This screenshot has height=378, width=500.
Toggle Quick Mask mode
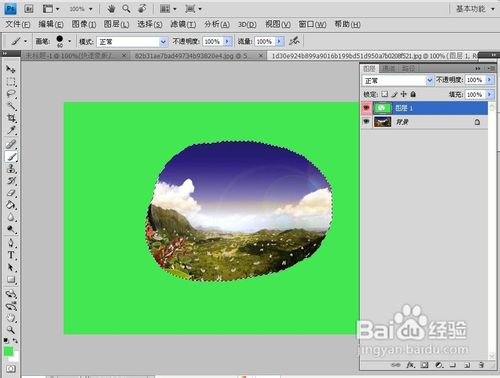tap(11, 369)
